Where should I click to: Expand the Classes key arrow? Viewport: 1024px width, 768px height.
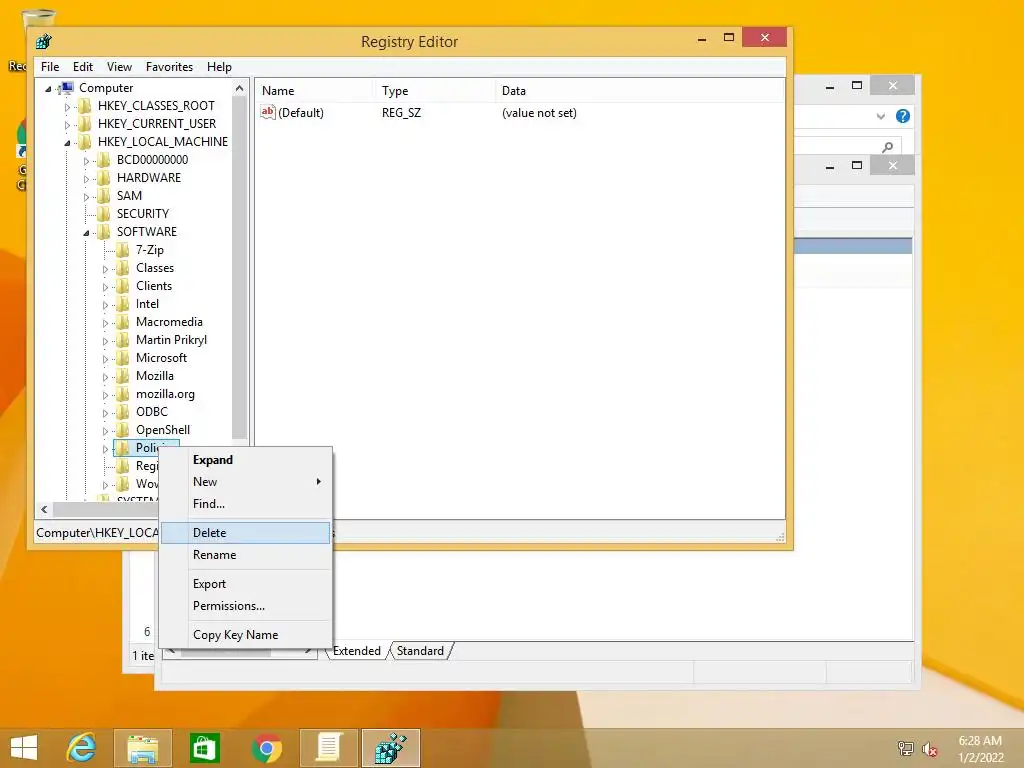click(104, 268)
